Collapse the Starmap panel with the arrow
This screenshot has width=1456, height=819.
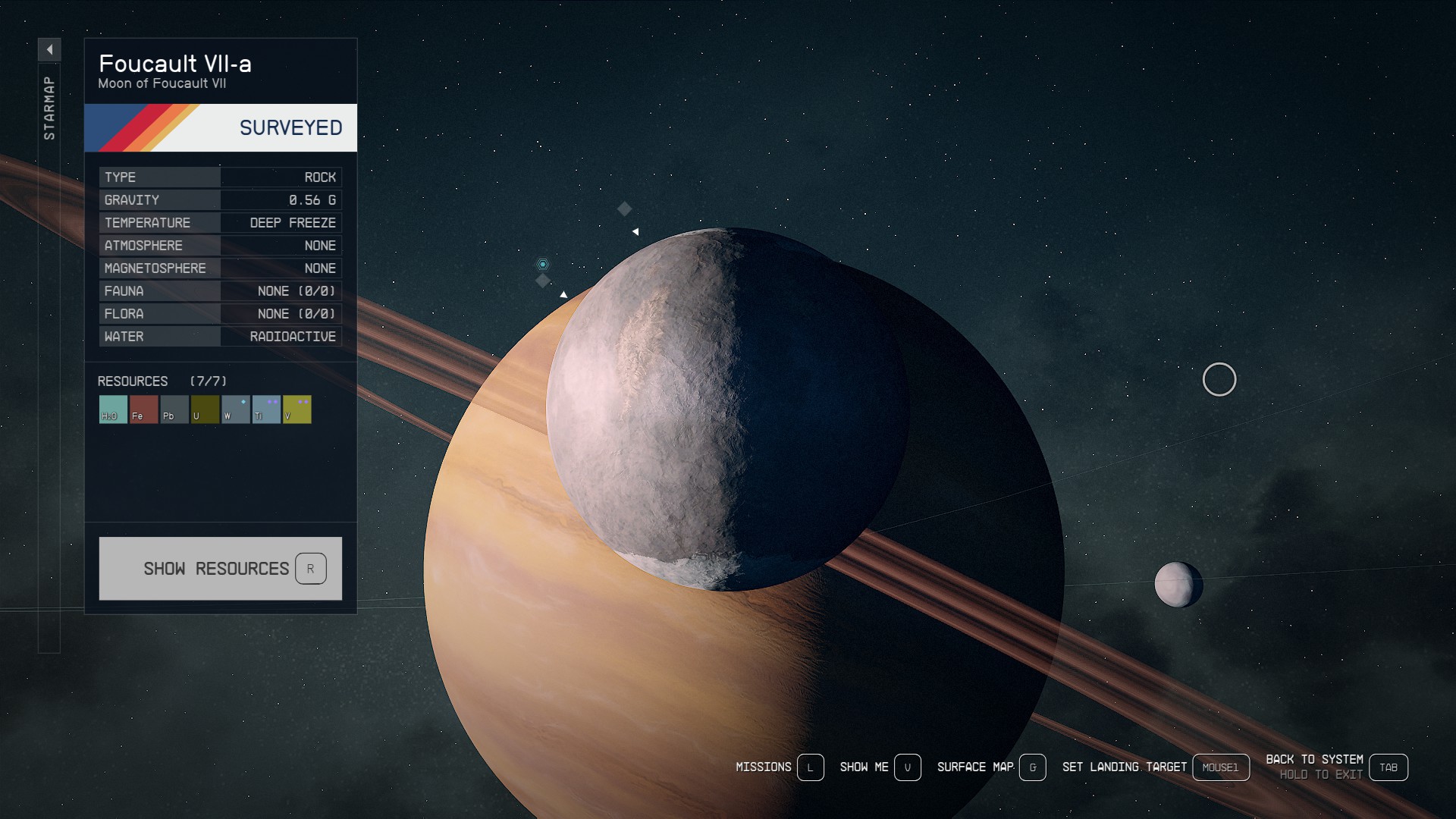coord(49,49)
